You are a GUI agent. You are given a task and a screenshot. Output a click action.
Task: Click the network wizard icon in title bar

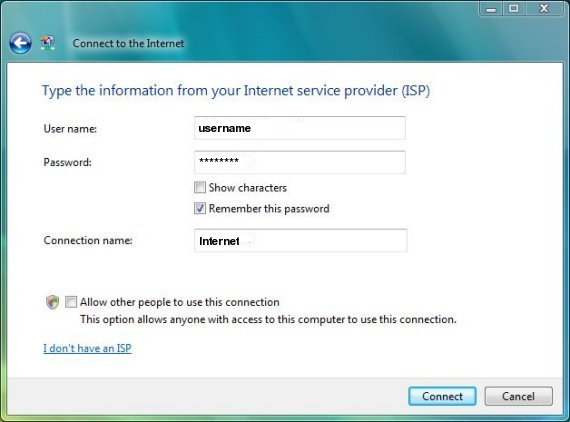click(x=48, y=43)
